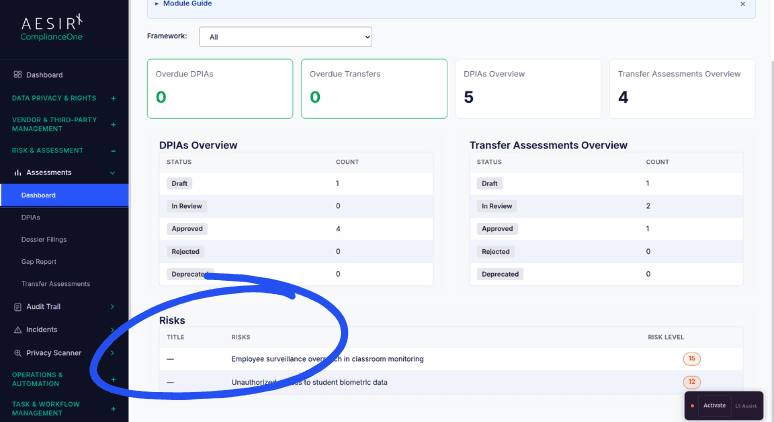Click the risk level 12 badge
This screenshot has width=774, height=422.
click(x=692, y=382)
